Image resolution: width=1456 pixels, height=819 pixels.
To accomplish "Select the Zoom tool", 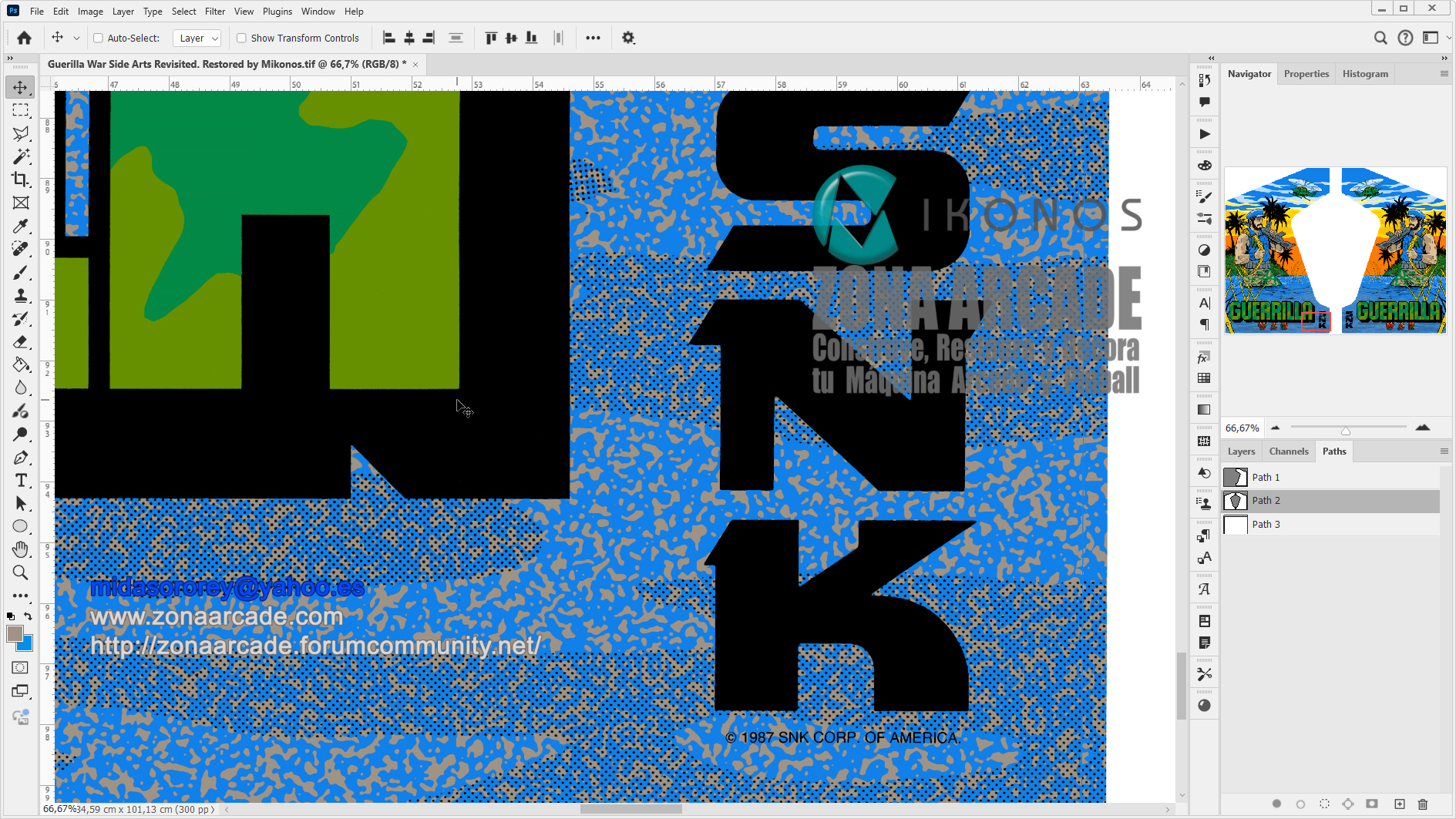I will [x=21, y=572].
